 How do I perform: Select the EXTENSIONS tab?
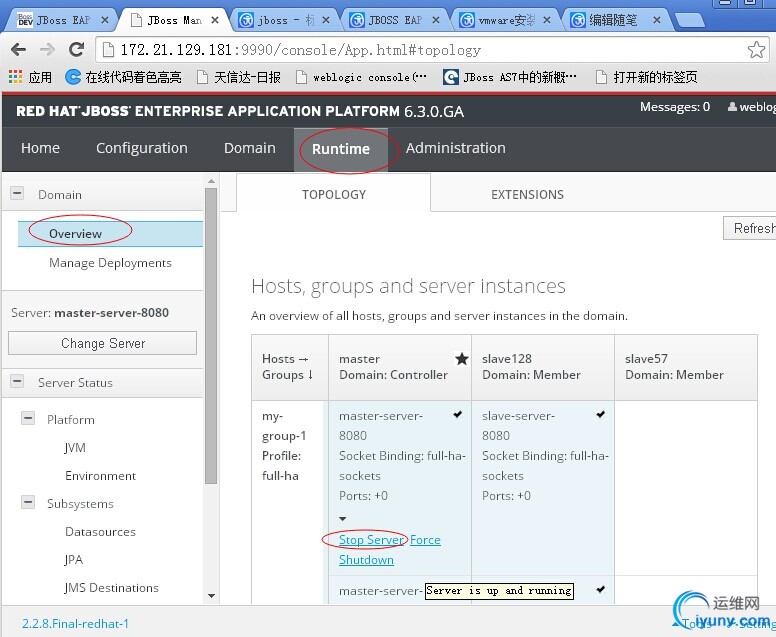click(527, 195)
